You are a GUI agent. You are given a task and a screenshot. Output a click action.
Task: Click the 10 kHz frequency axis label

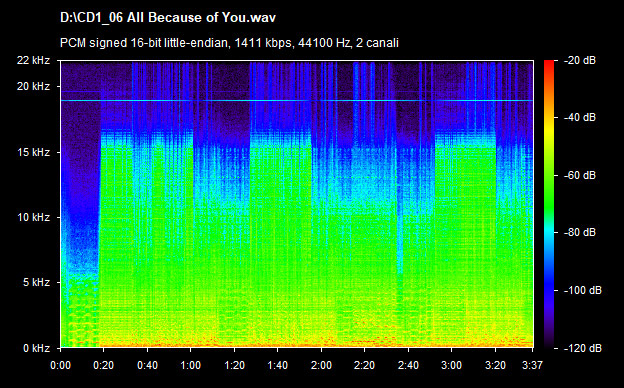(33, 217)
